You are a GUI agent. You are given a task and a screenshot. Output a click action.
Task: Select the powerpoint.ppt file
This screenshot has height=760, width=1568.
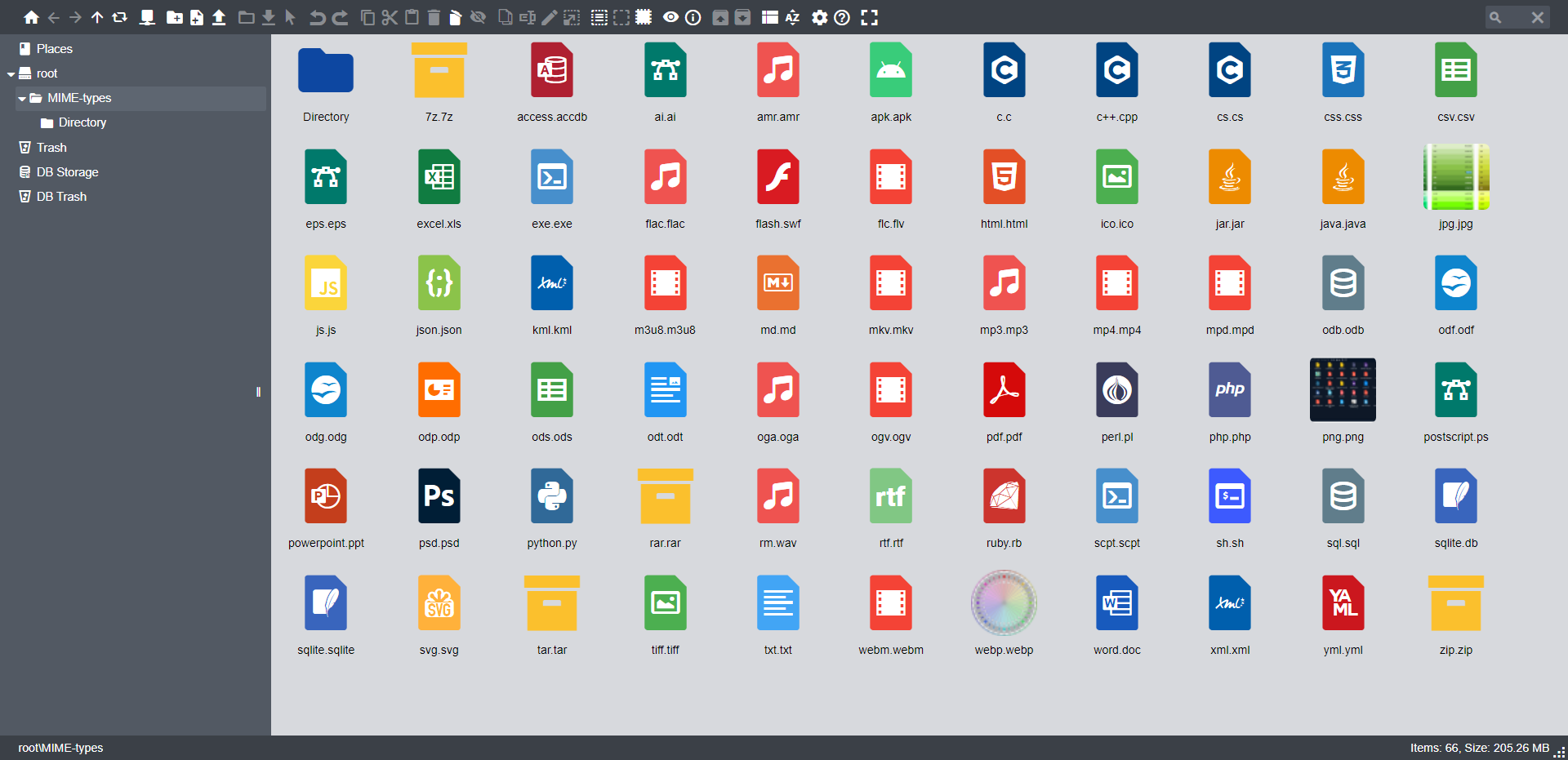pos(326,507)
